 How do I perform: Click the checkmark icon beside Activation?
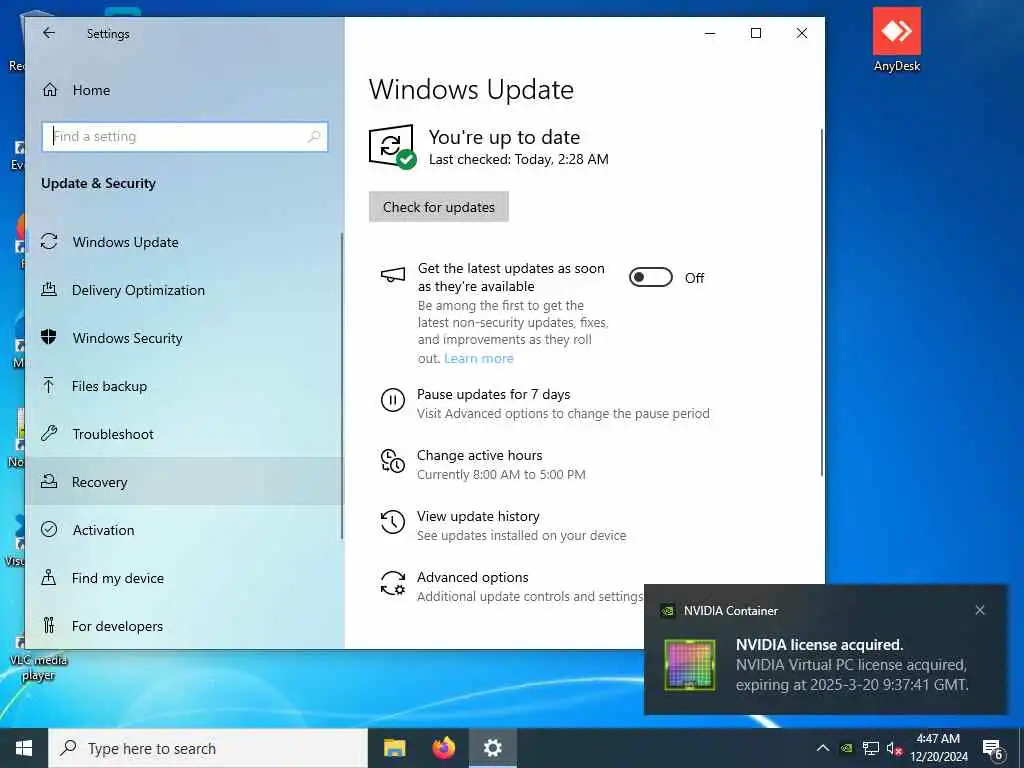tap(49, 529)
